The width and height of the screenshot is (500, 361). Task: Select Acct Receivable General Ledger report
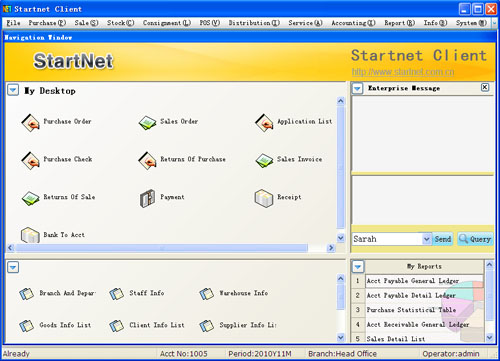(x=424, y=324)
